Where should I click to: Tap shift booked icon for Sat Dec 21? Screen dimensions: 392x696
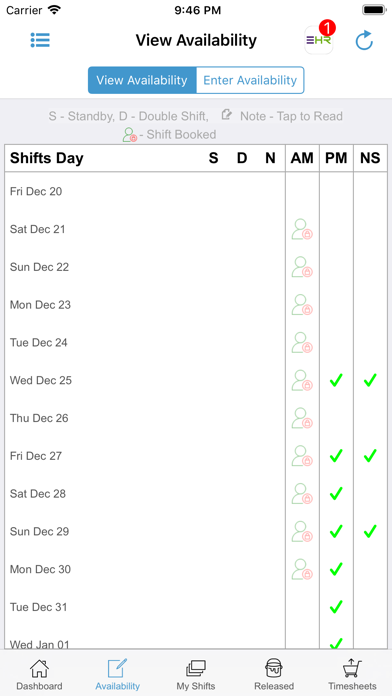pyautogui.click(x=302, y=229)
